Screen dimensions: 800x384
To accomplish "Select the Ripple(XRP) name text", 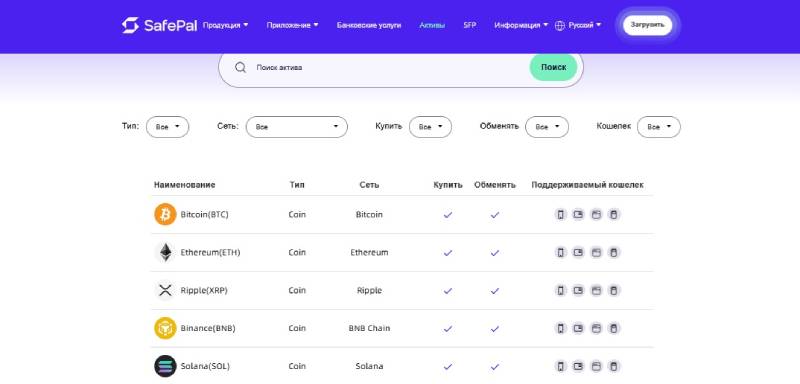I will 204,290.
